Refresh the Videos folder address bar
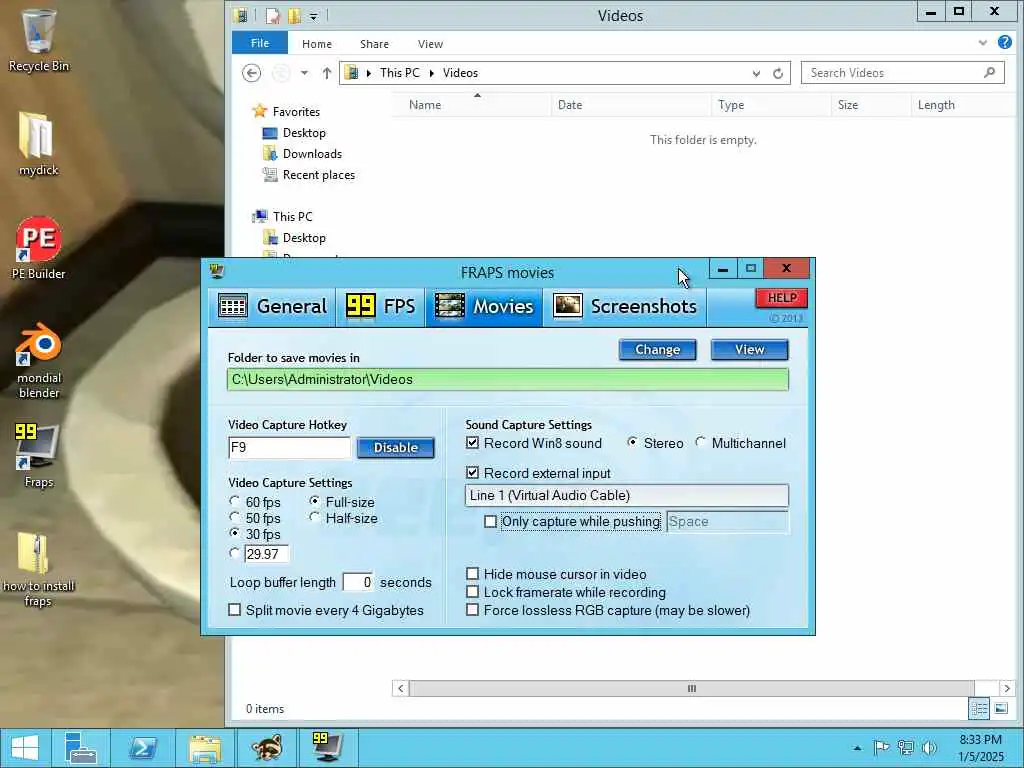 777,73
